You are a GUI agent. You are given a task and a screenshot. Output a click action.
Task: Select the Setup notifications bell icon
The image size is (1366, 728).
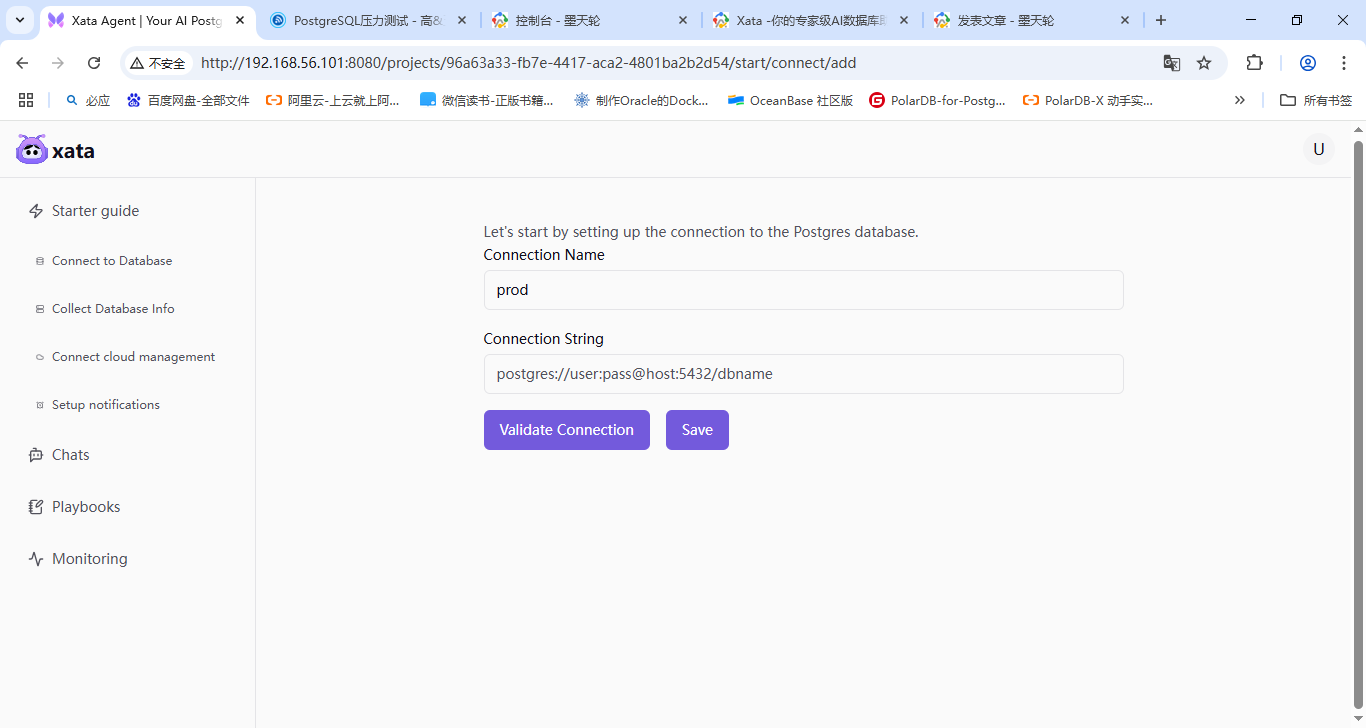click(40, 404)
